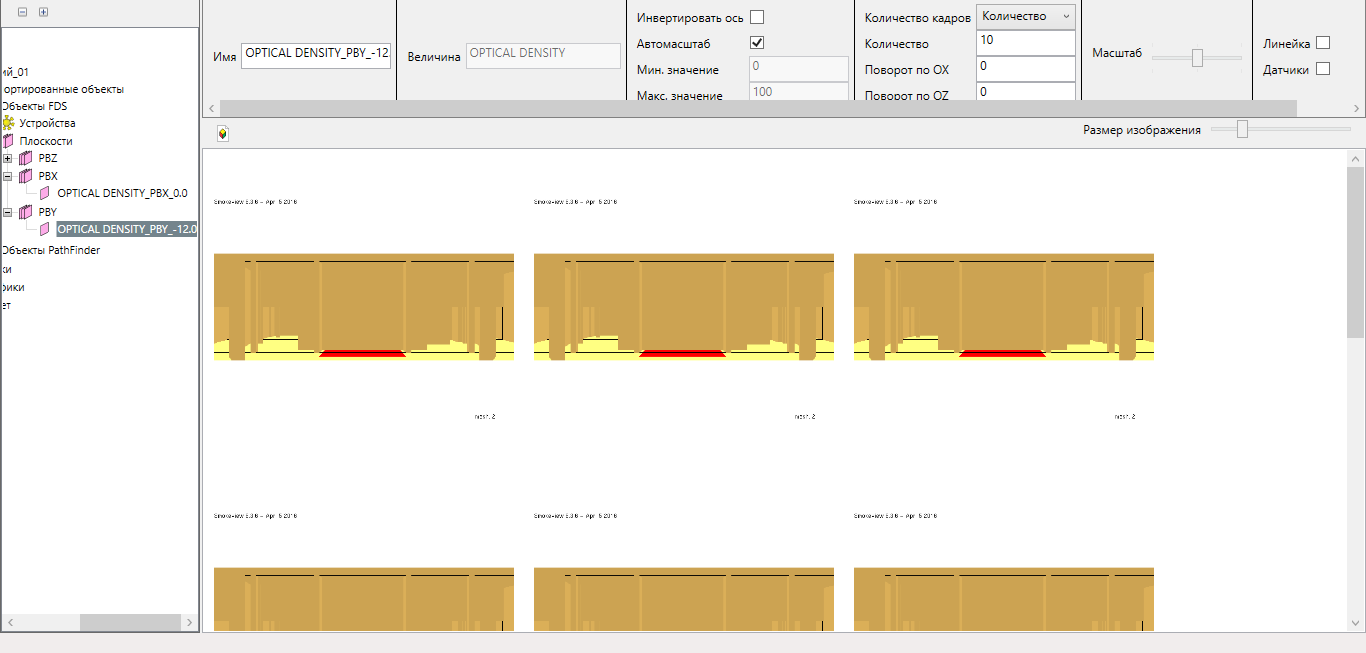The height and width of the screenshot is (653, 1366).
Task: Open the Количество кадров dropdown
Action: [x=1026, y=16]
